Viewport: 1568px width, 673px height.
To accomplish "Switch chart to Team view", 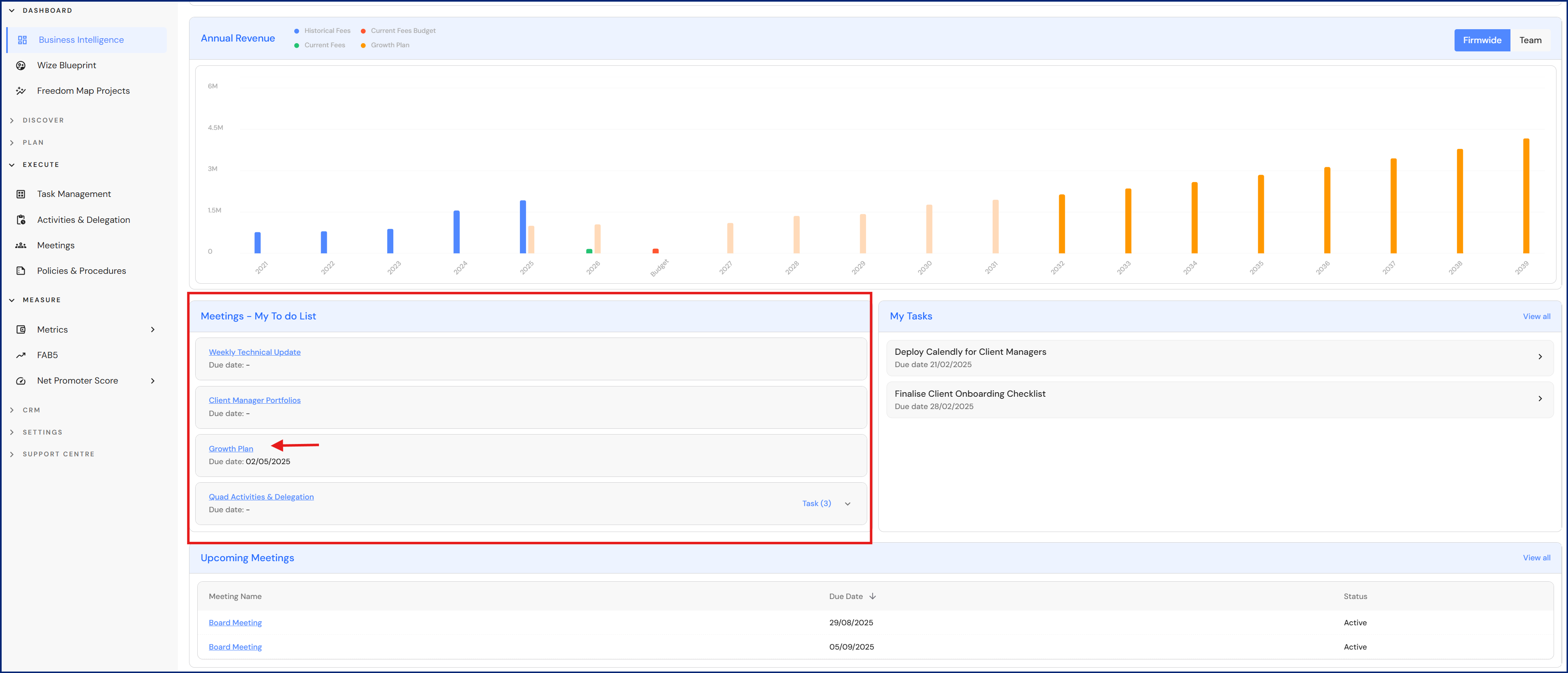I will (x=1530, y=40).
